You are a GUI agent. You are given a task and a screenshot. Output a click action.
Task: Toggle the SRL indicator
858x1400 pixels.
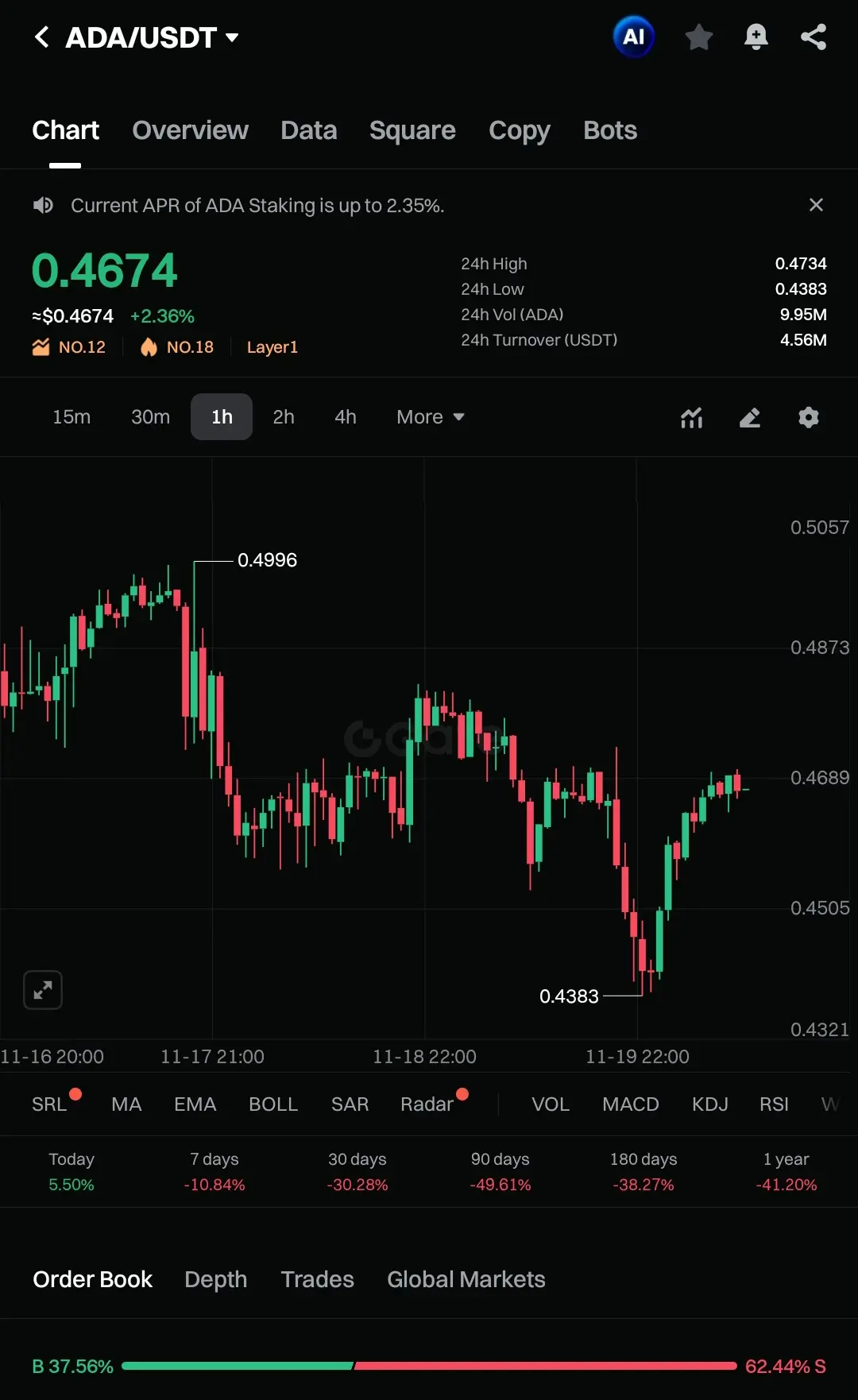pyautogui.click(x=49, y=1104)
